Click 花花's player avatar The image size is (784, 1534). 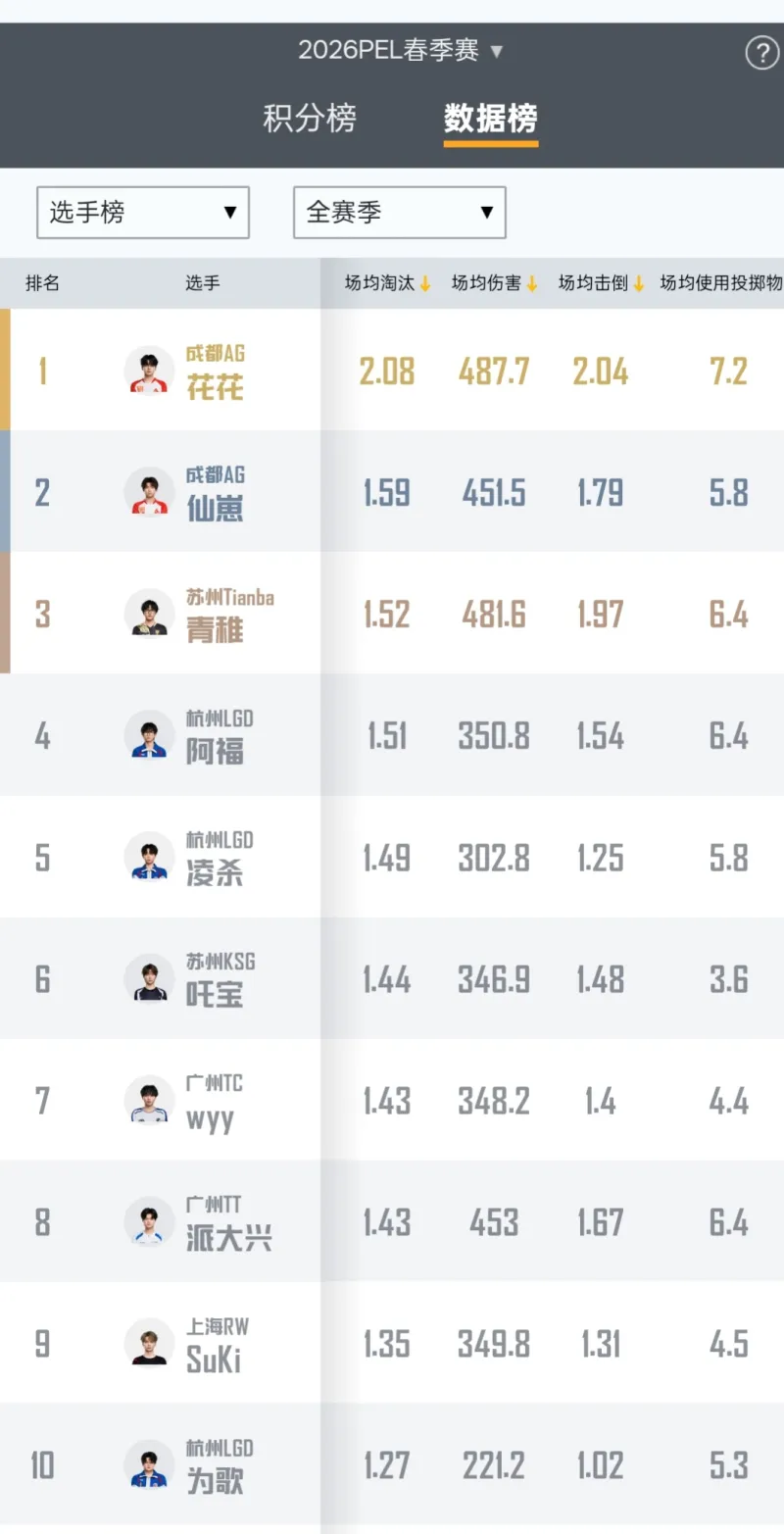(x=149, y=371)
